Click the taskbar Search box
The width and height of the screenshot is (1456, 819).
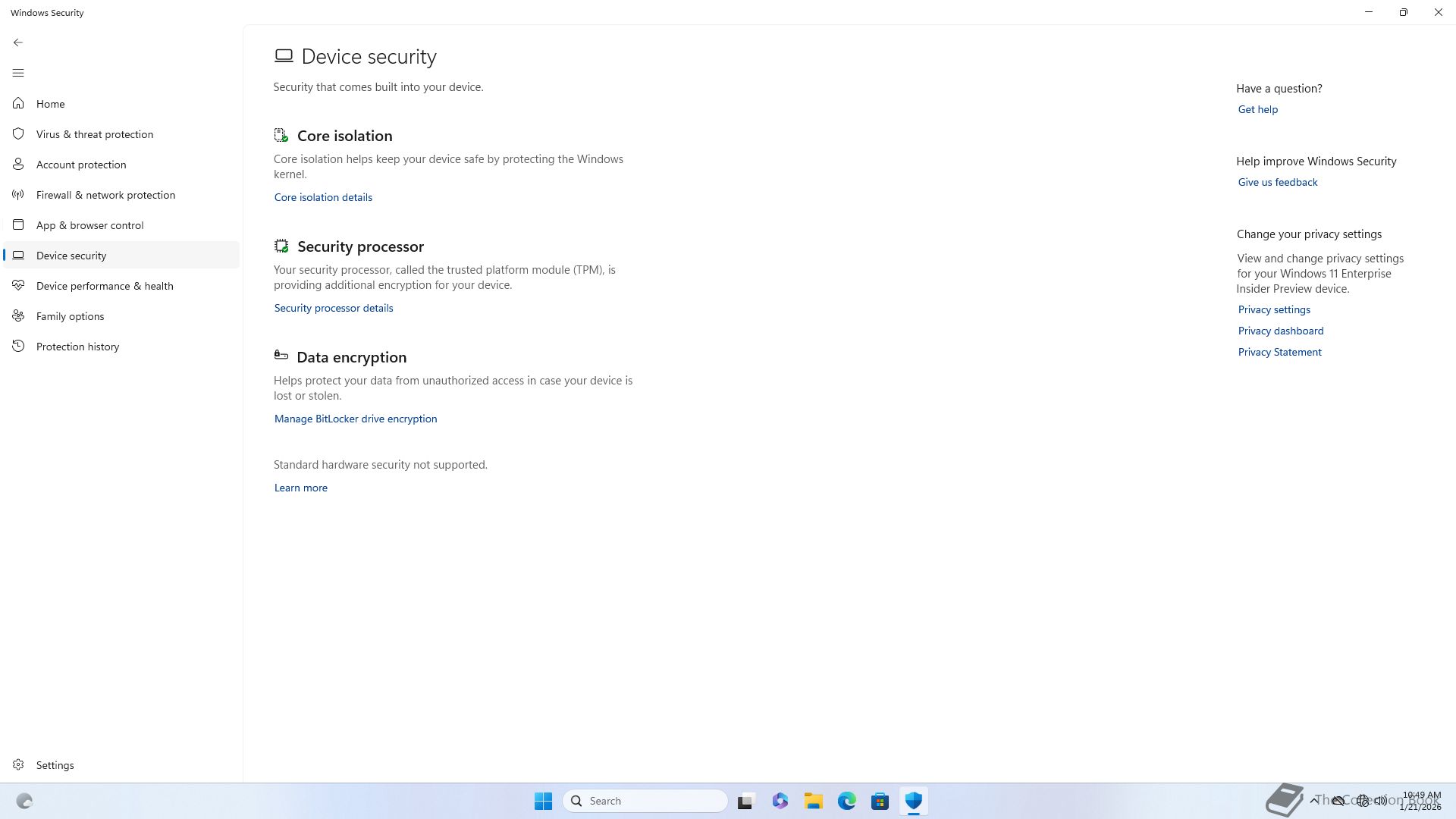point(645,801)
